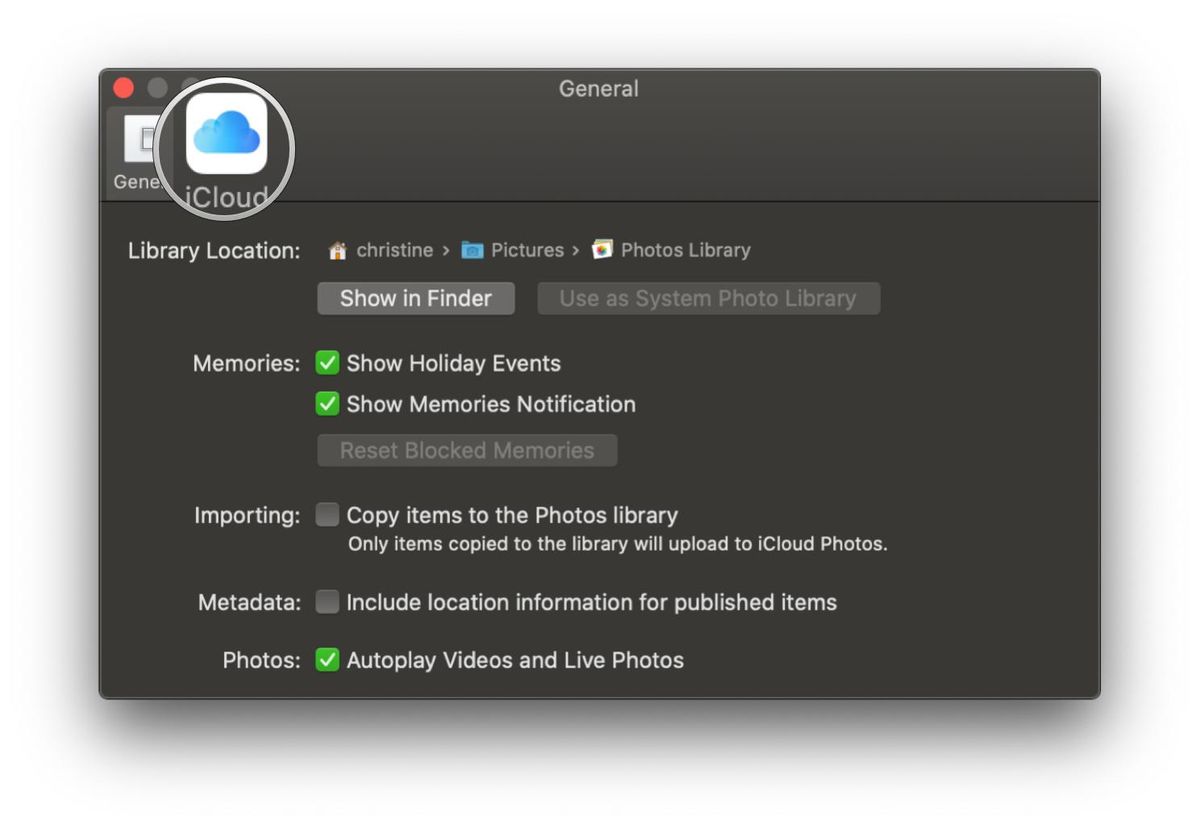Click the Memories label
This screenshot has width=1200, height=829.
(246, 363)
